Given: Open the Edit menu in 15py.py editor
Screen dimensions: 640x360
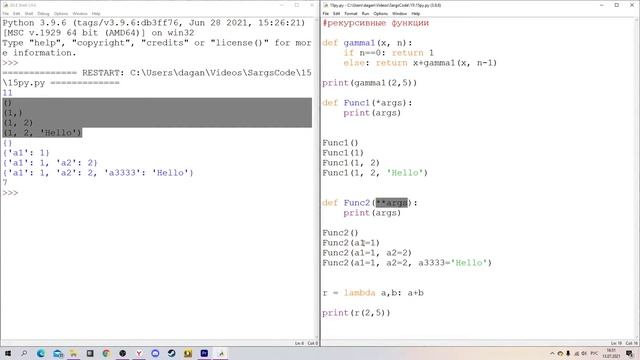Looking at the screenshot, I should point(336,13).
